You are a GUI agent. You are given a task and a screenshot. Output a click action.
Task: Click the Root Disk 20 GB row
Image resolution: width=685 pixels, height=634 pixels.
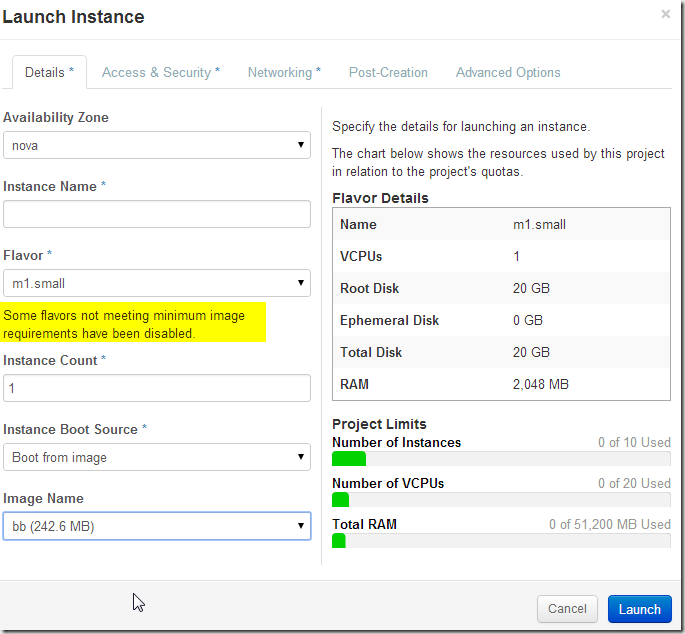click(501, 288)
